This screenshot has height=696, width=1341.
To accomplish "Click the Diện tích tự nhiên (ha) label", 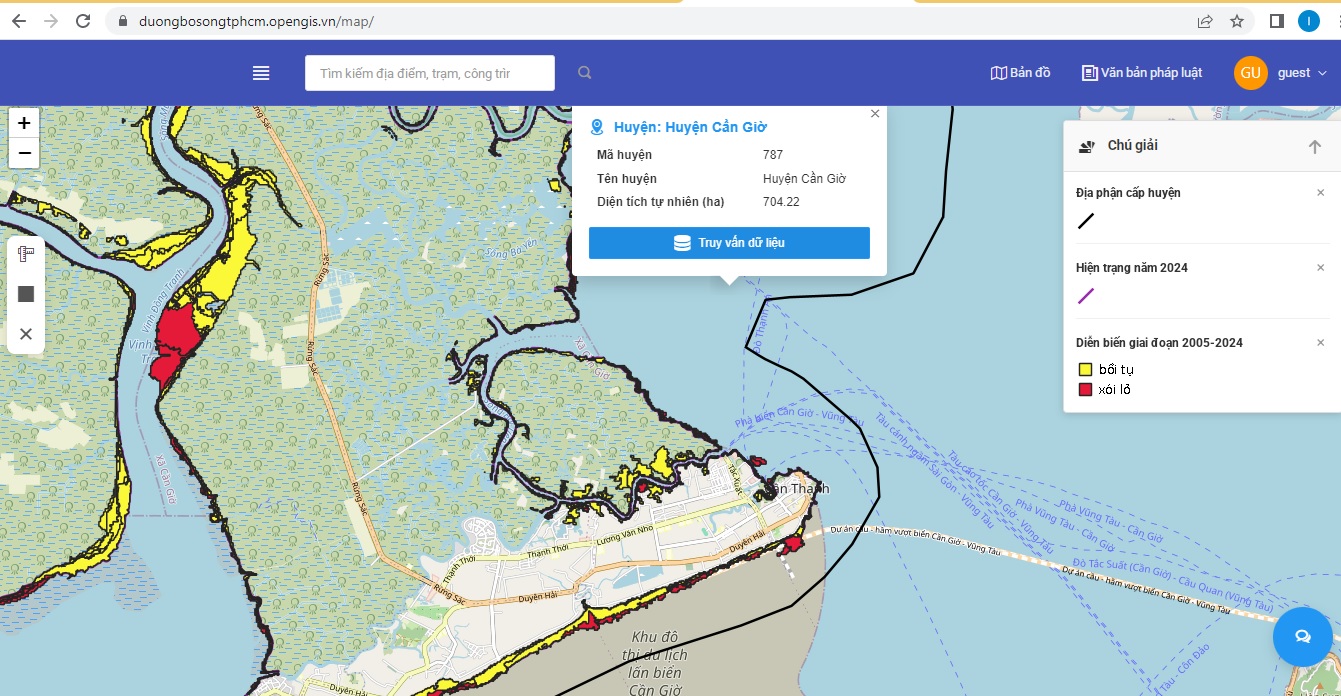I will click(x=661, y=202).
